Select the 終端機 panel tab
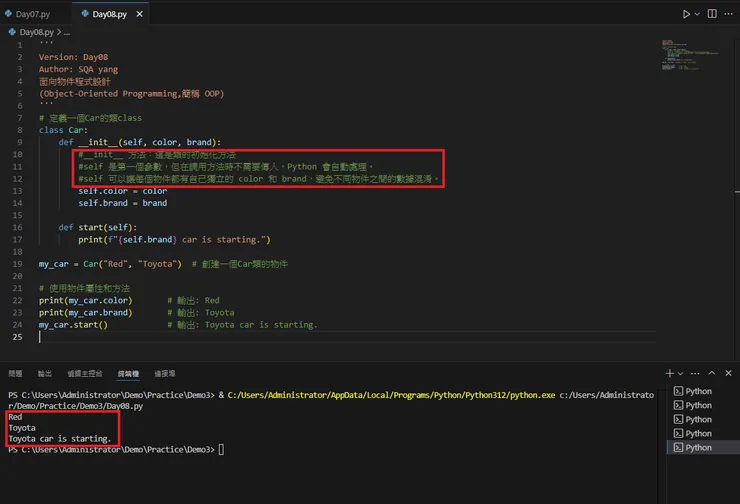Screen dimensions: 740x504 (128, 373)
